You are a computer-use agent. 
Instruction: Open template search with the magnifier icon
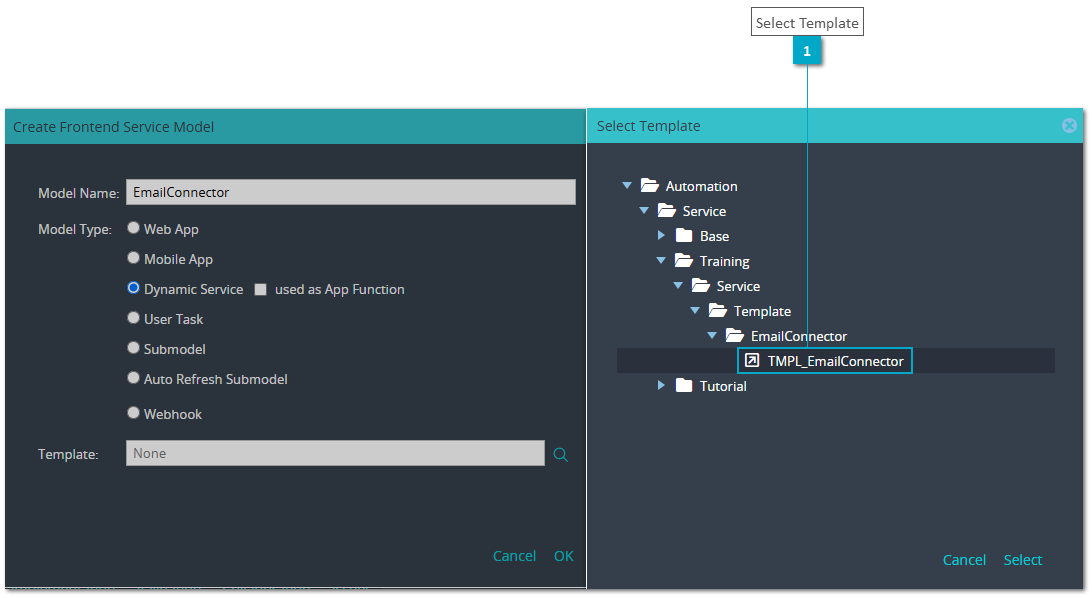[561, 455]
